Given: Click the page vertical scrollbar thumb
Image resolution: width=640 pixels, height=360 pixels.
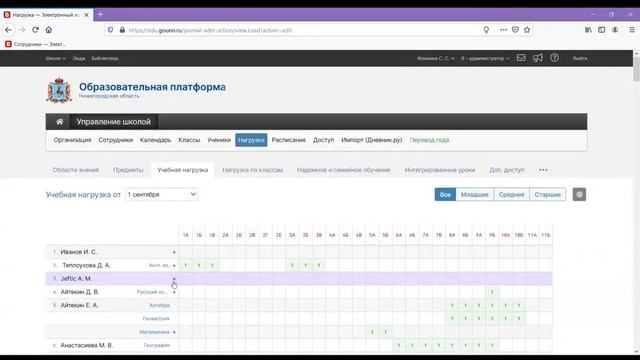Looking at the screenshot, I should pyautogui.click(x=636, y=69).
